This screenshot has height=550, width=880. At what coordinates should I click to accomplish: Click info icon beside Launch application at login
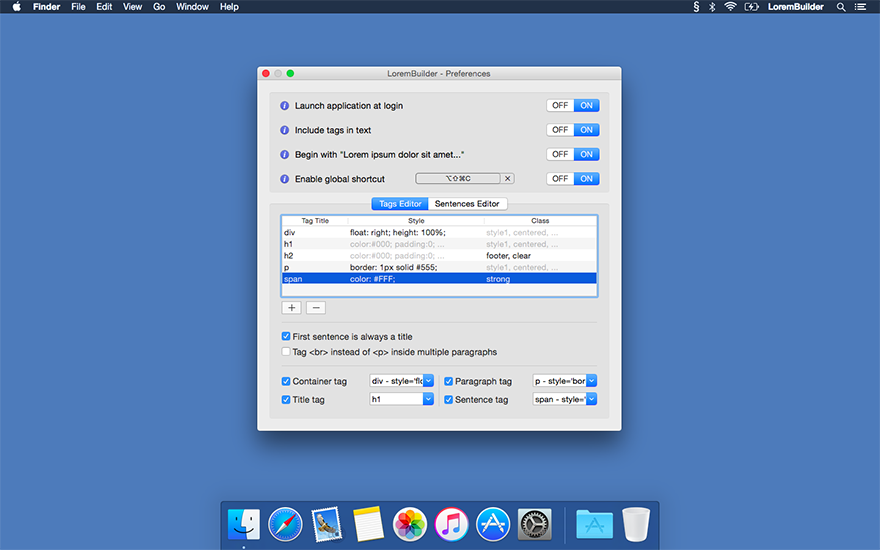pos(284,106)
